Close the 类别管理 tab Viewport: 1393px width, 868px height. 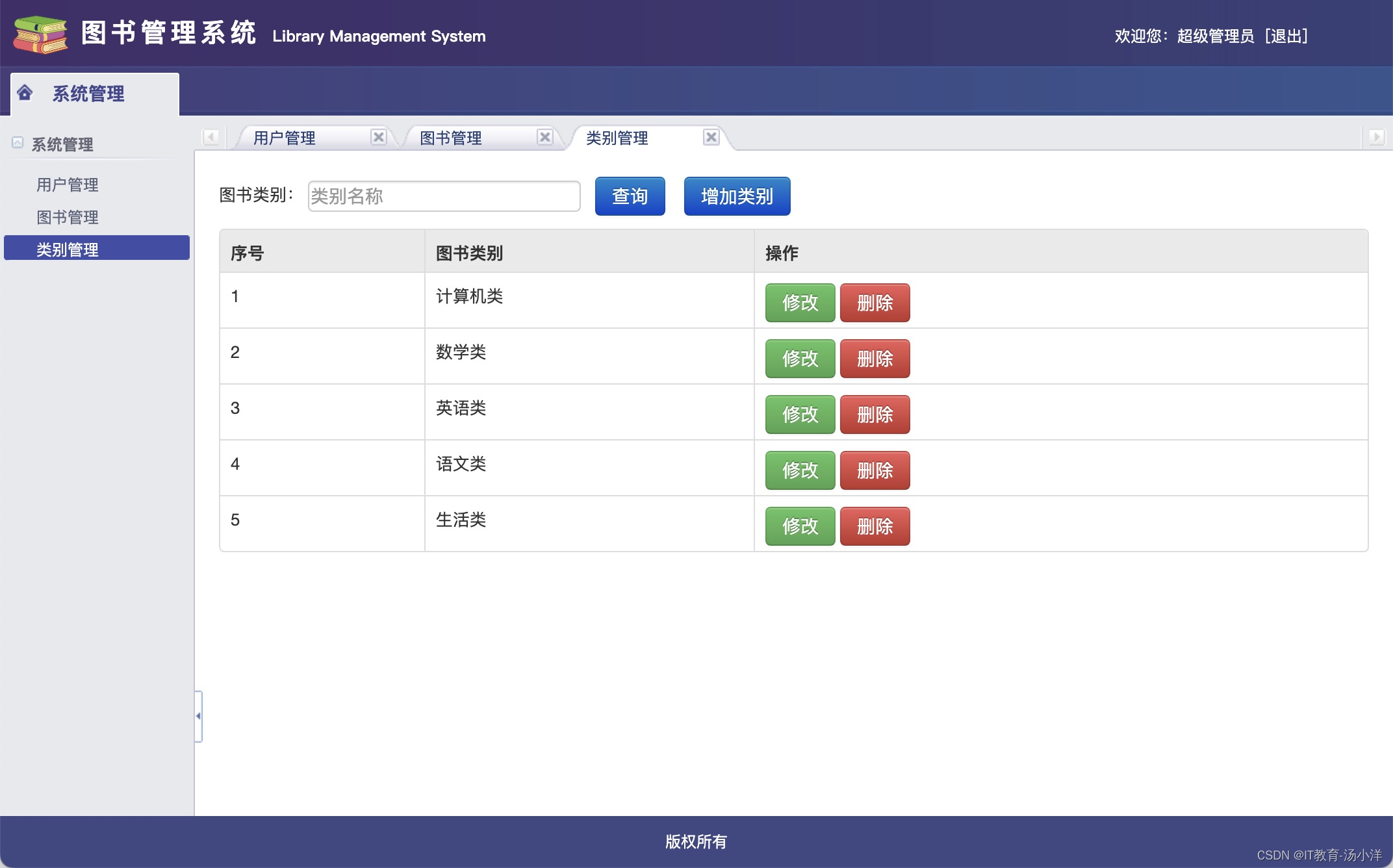click(x=711, y=137)
